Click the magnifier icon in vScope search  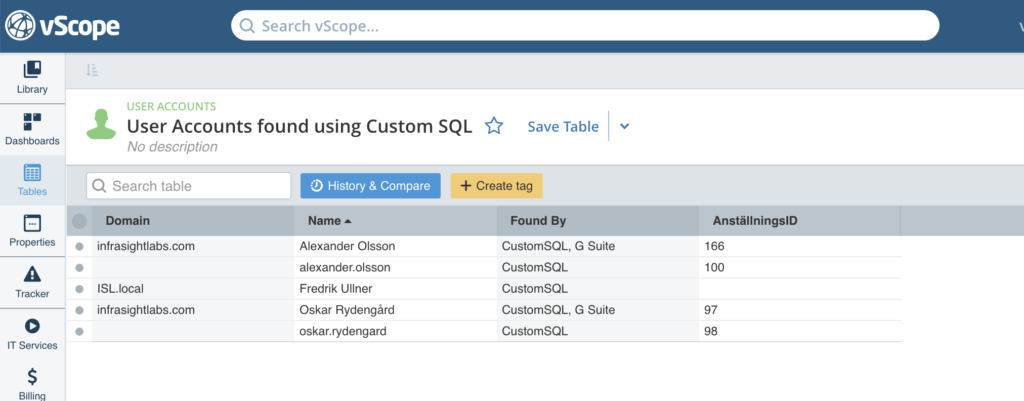pyautogui.click(x=247, y=26)
